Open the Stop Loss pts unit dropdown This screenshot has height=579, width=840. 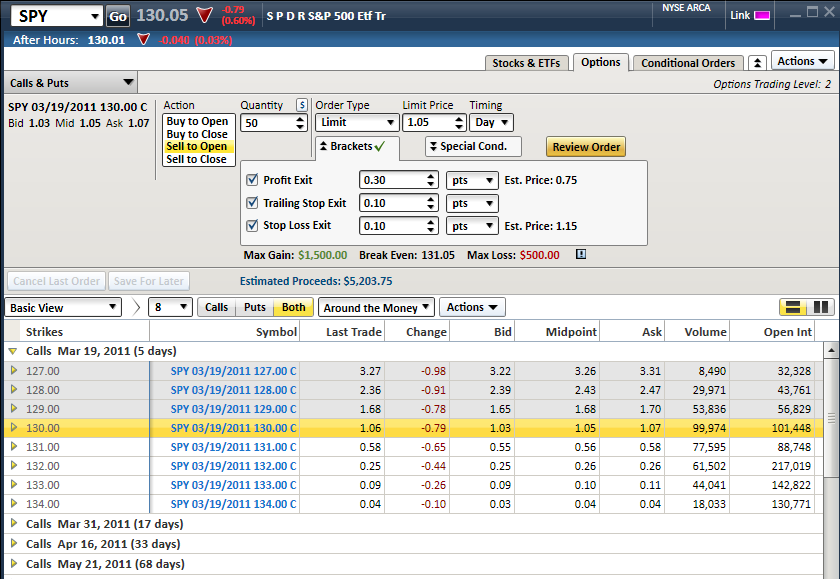[472, 226]
